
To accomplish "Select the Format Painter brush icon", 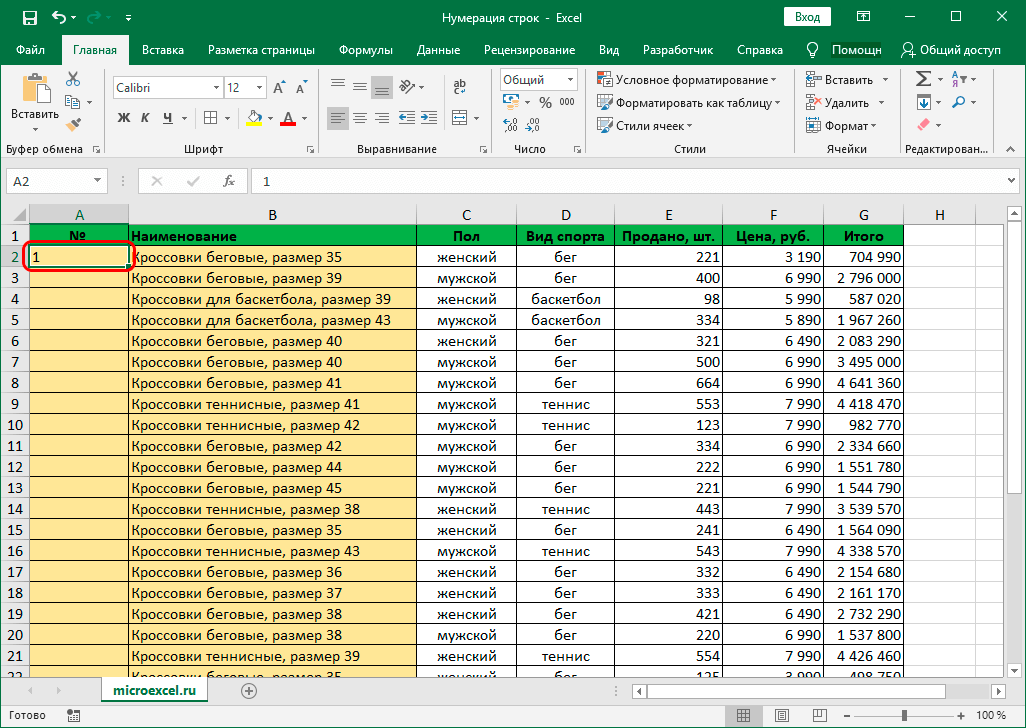I will (73, 124).
